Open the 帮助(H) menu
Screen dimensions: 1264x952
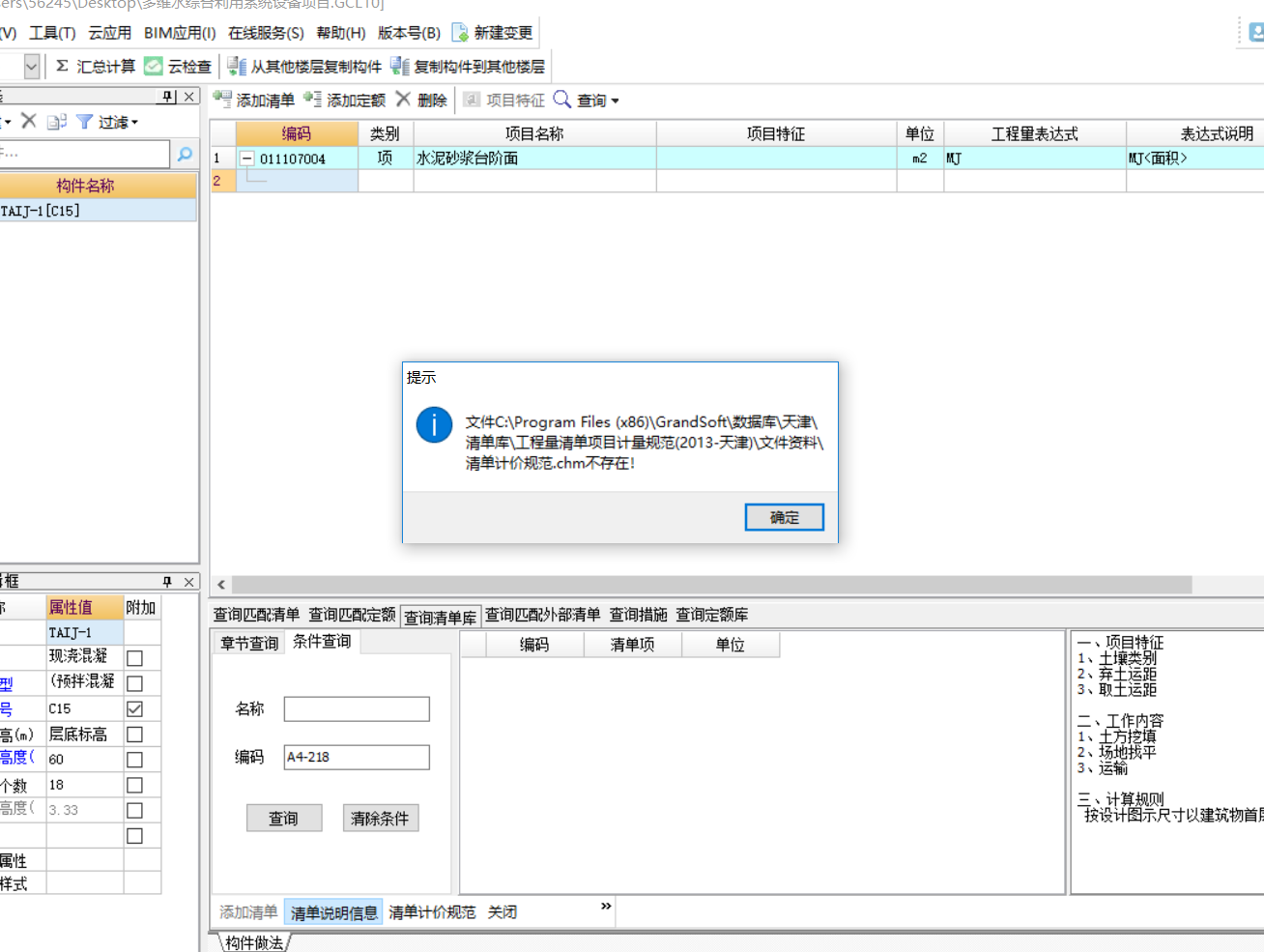tap(341, 33)
